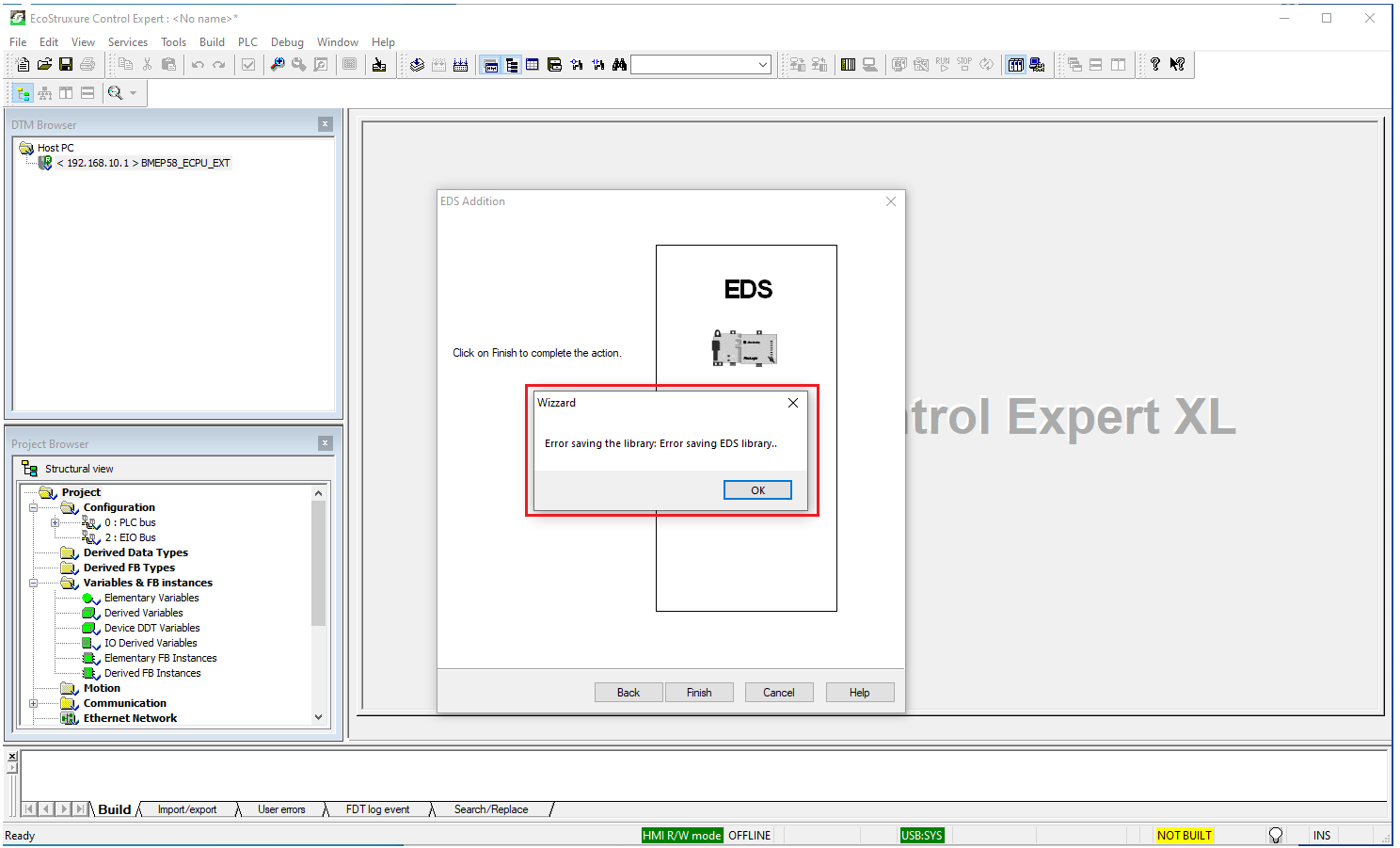Image resolution: width=1400 pixels, height=848 pixels.
Task: Click the Print toolbar icon
Action: click(x=87, y=65)
